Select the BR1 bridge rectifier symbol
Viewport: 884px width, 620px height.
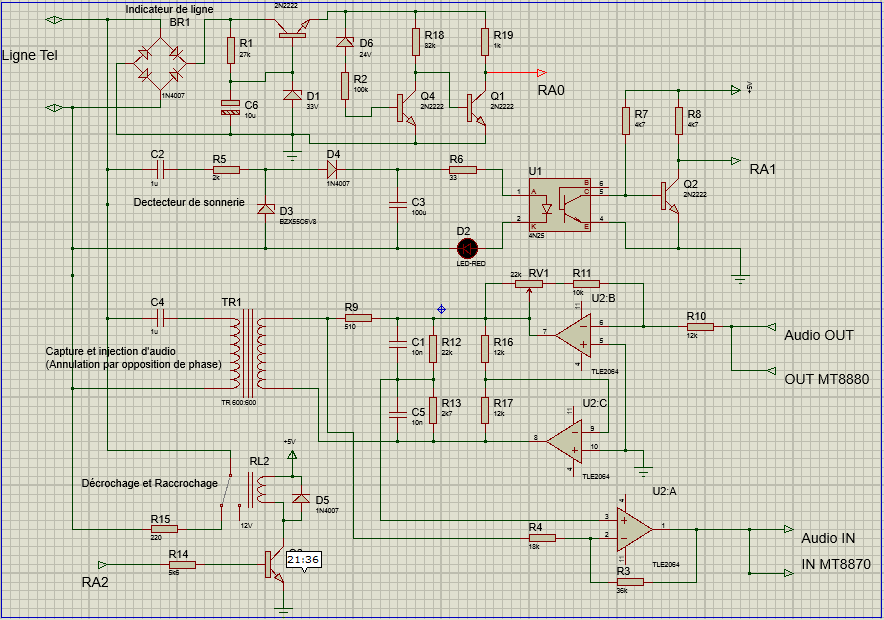[160, 64]
